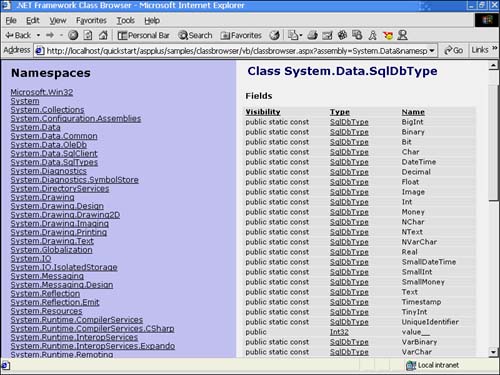Open System.Data.OleDb namespace link

click(x=49, y=145)
